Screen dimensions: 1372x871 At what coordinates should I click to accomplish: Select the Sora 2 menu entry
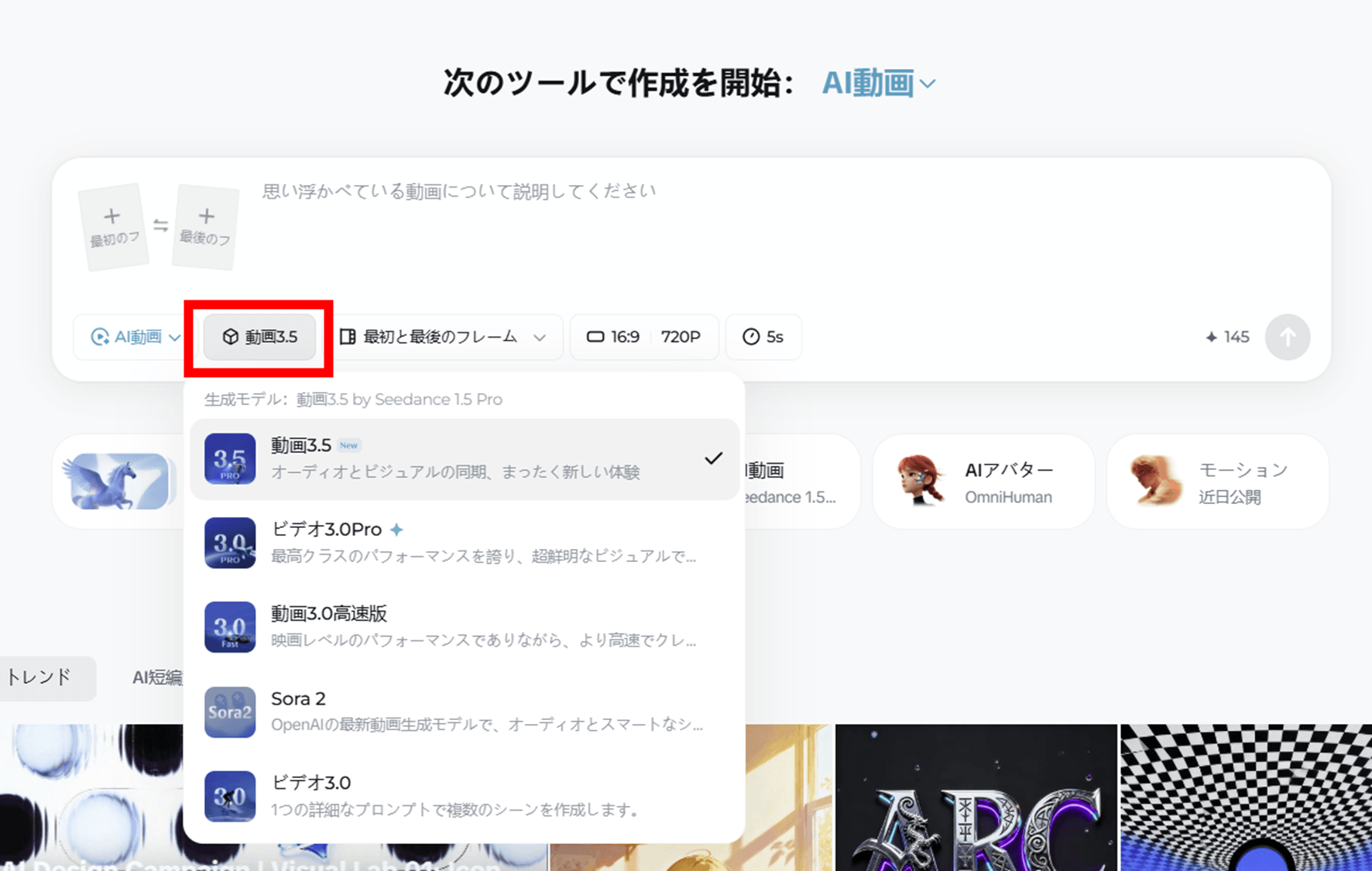pyautogui.click(x=465, y=711)
